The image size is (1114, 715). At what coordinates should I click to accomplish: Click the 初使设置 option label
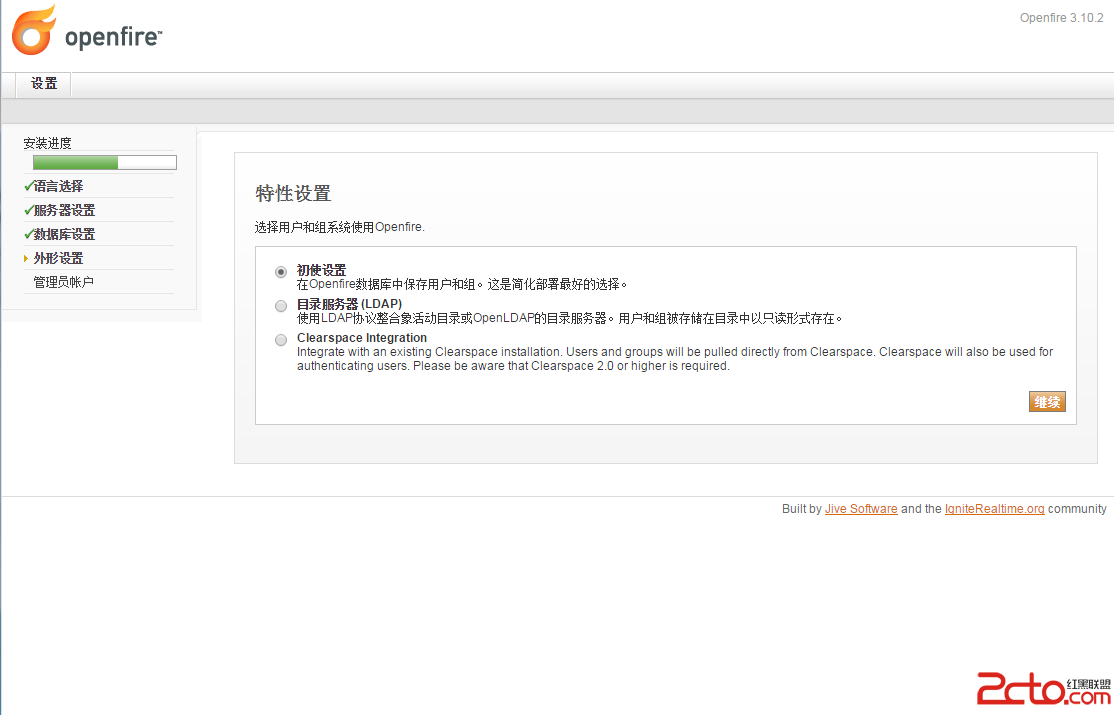pos(321,270)
